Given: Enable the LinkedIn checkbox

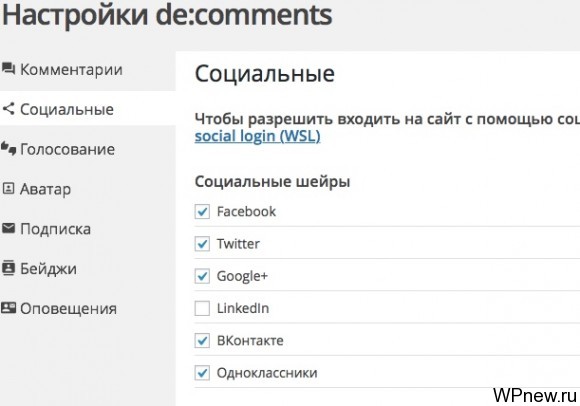Looking at the screenshot, I should click(202, 308).
